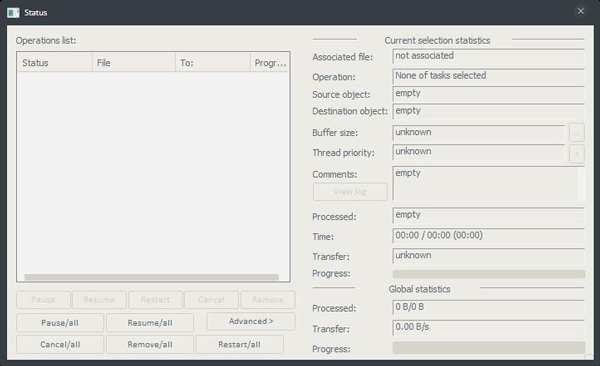Image resolution: width=600 pixels, height=366 pixels.
Task: Click the Thread priority field
Action: click(479, 152)
